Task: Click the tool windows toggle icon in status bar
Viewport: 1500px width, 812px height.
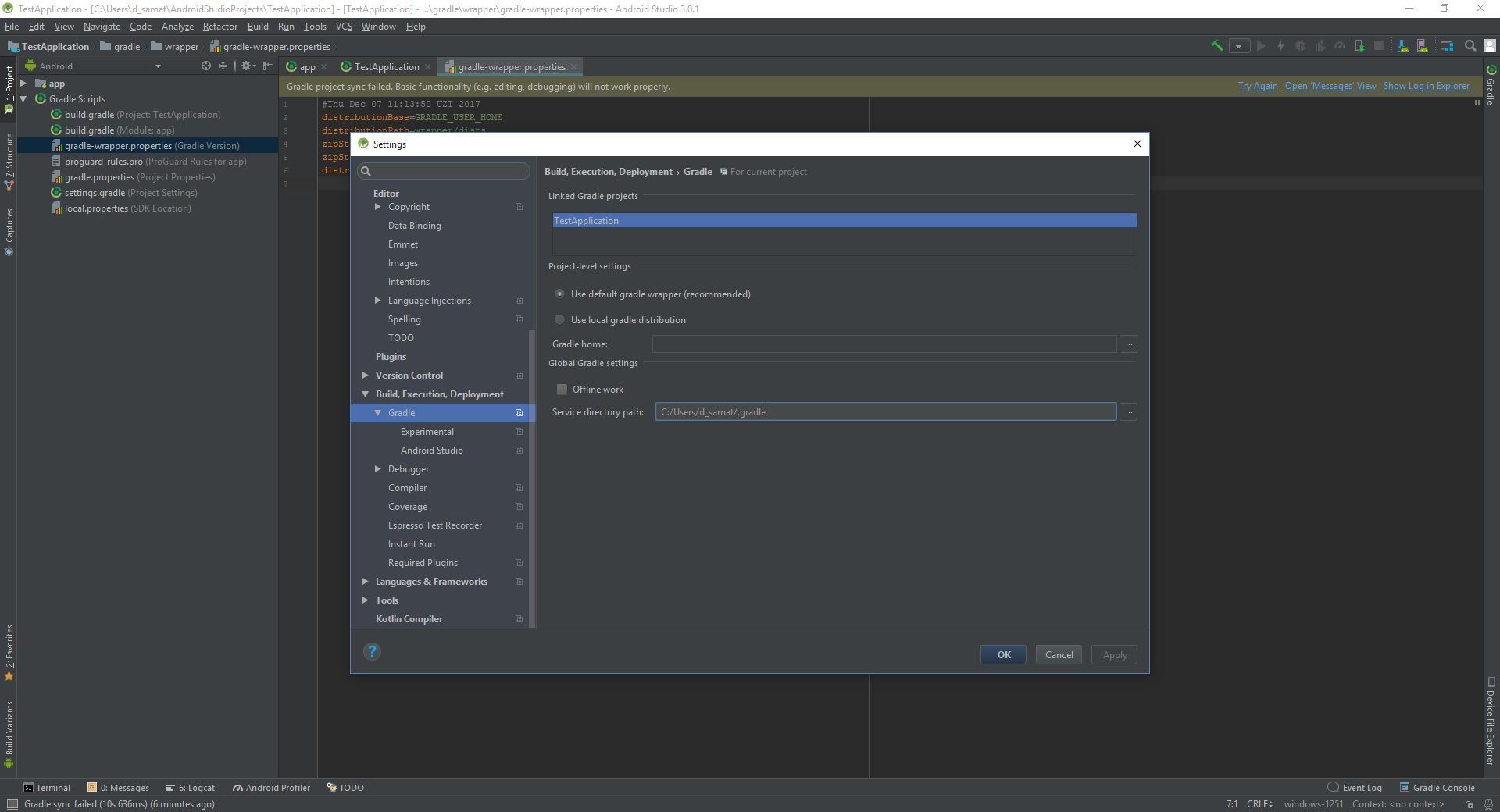Action: click(x=12, y=804)
